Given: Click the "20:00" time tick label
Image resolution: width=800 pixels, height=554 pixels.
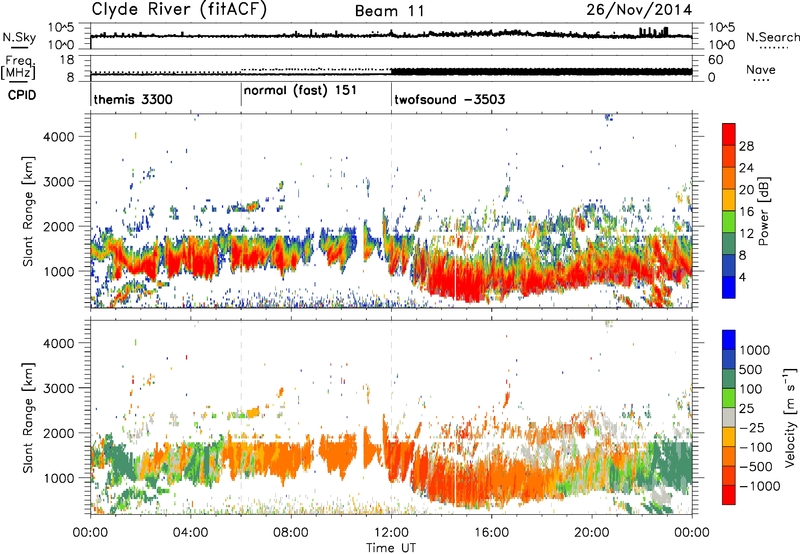Looking at the screenshot, I should pos(592,533).
